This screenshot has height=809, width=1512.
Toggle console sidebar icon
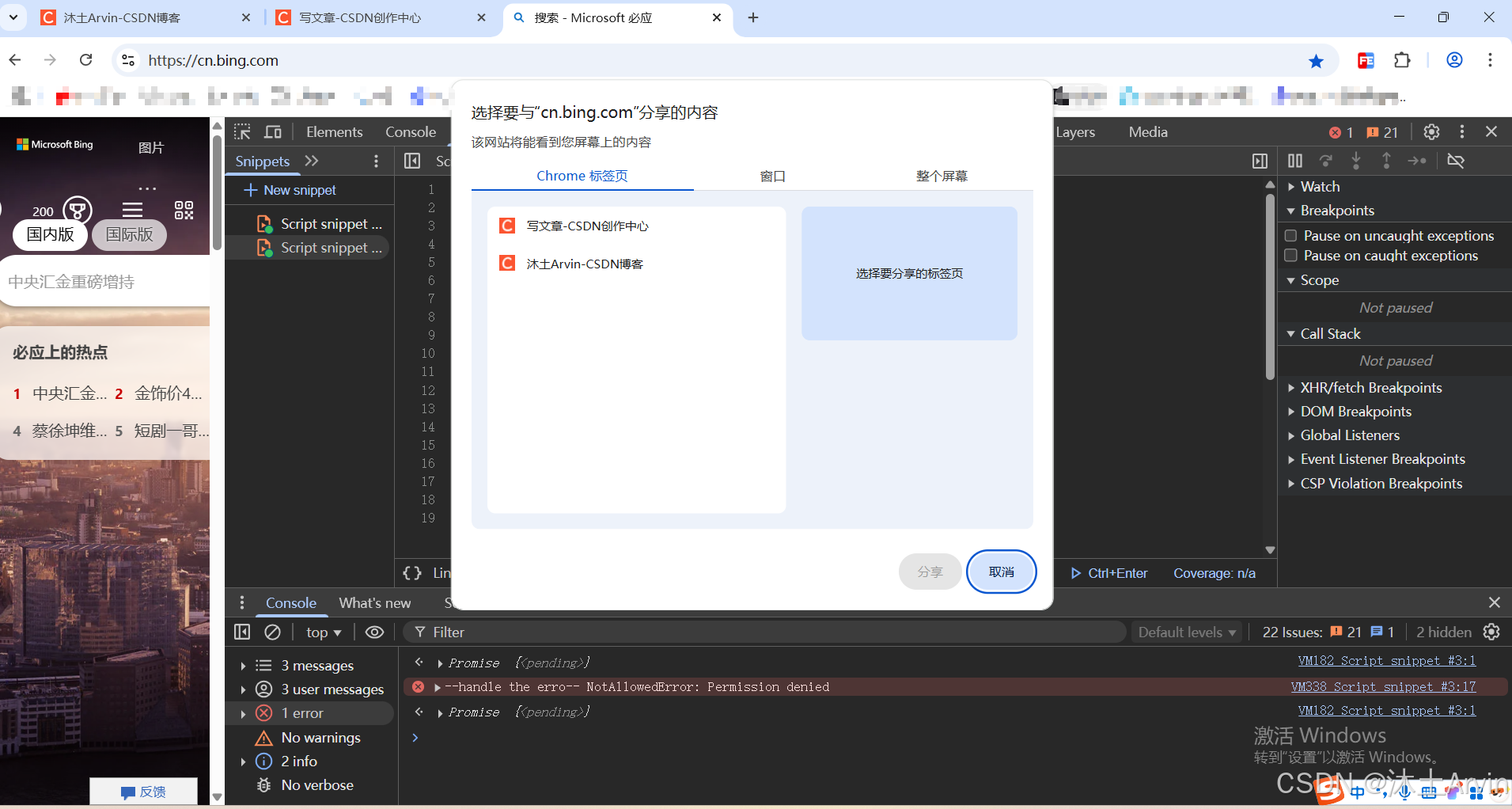242,632
